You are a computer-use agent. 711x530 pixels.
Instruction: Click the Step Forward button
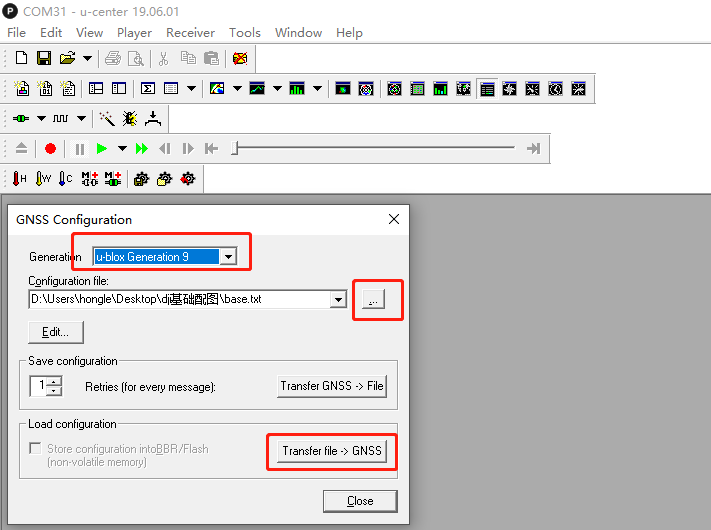[x=188, y=148]
